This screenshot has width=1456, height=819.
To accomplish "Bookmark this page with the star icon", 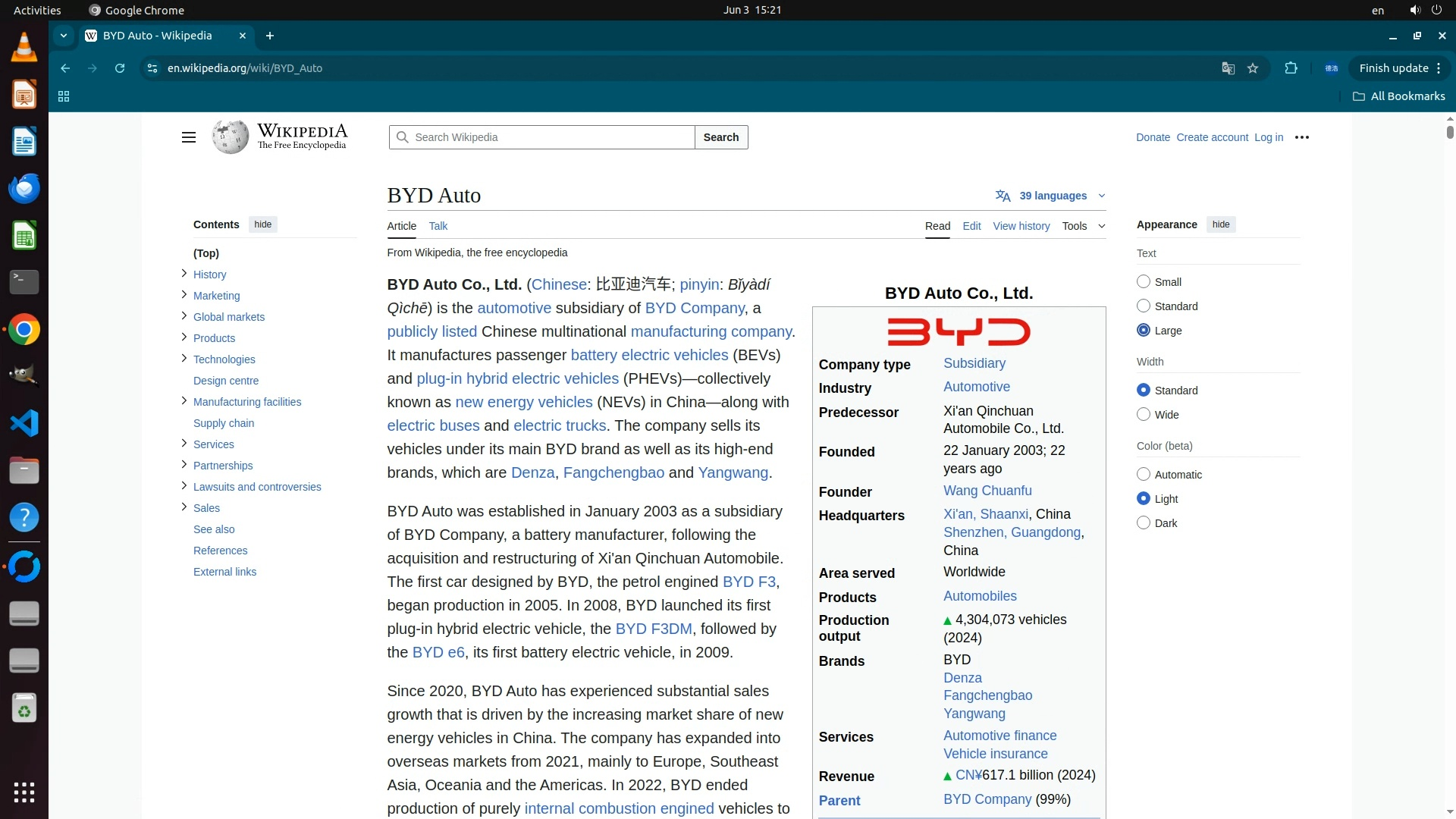I will 1253,68.
